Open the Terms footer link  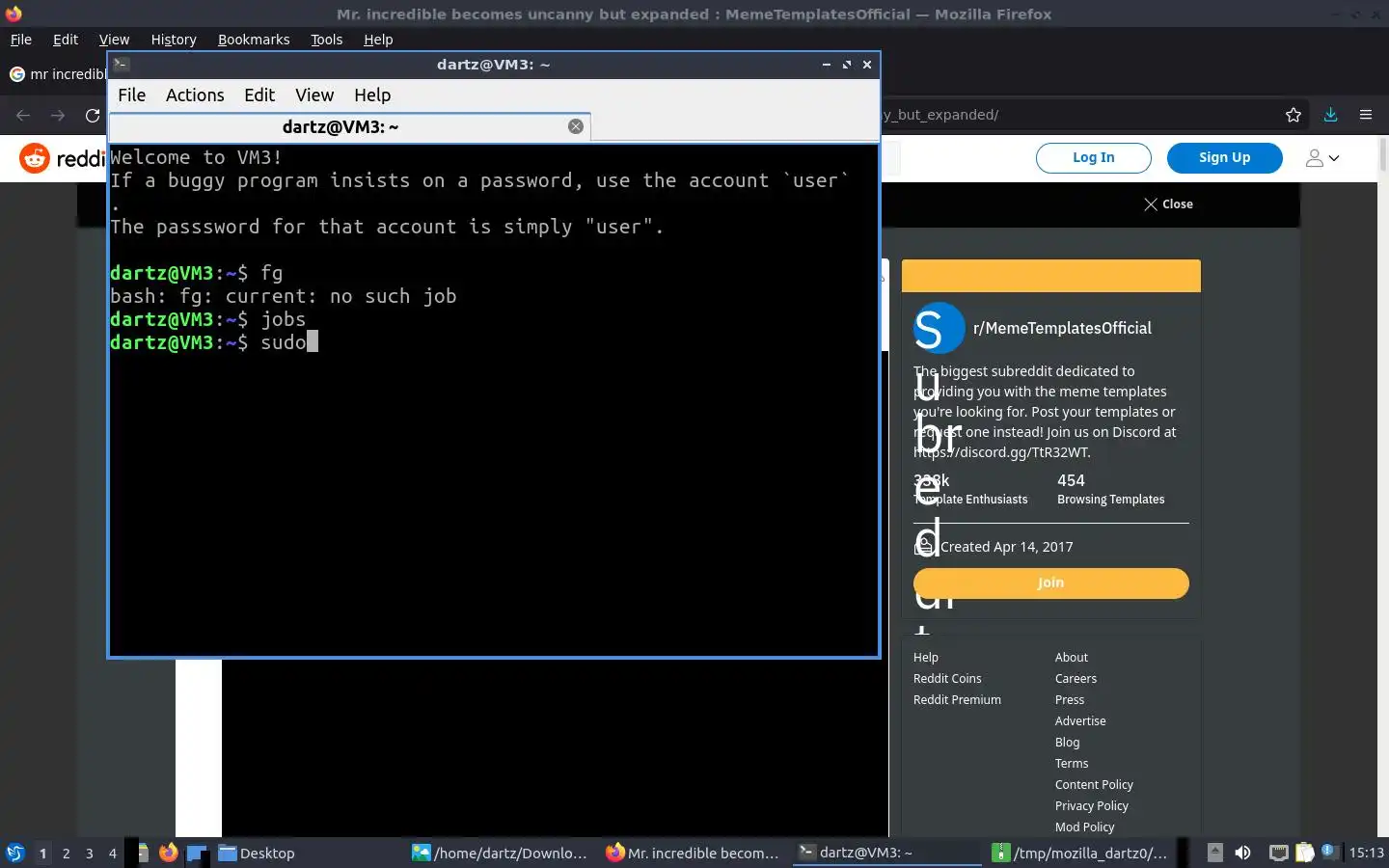tap(1072, 764)
